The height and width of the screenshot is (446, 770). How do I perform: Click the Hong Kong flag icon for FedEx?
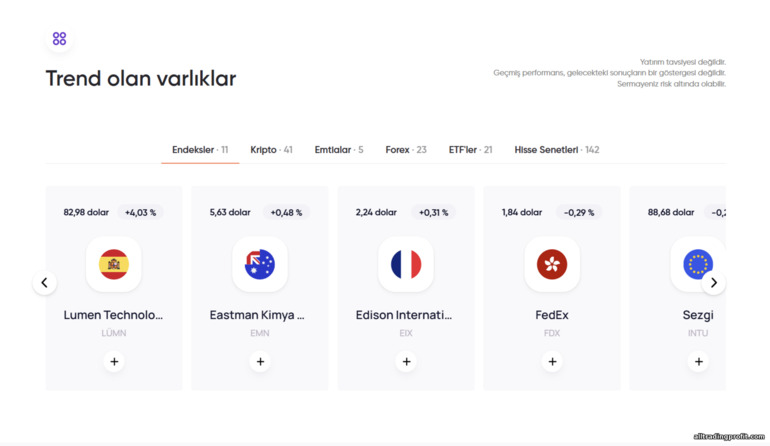pyautogui.click(x=552, y=264)
